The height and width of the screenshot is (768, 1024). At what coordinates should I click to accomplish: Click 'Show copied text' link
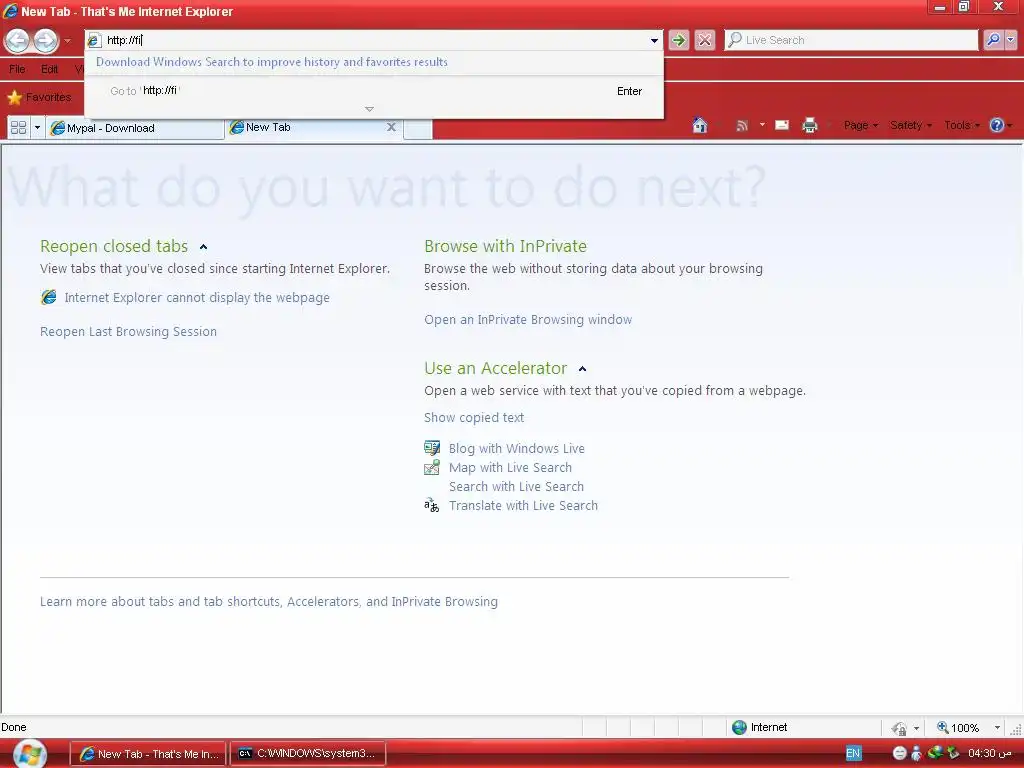[x=474, y=418]
